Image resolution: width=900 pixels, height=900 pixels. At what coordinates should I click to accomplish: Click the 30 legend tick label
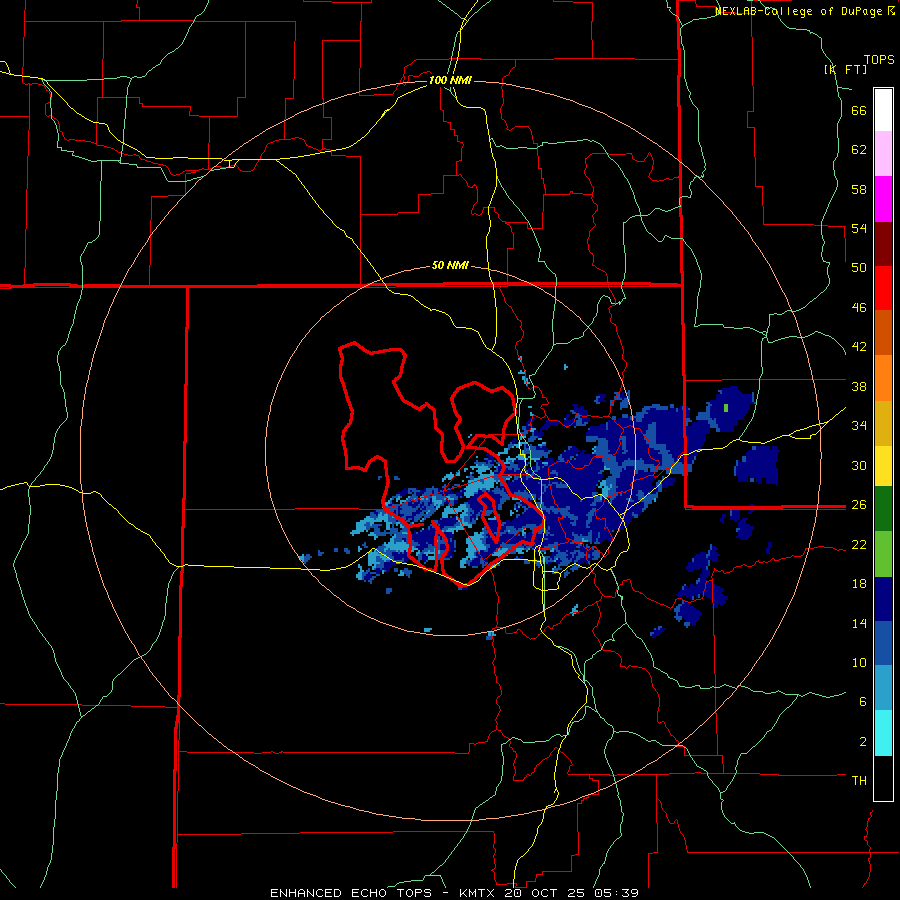click(x=859, y=465)
